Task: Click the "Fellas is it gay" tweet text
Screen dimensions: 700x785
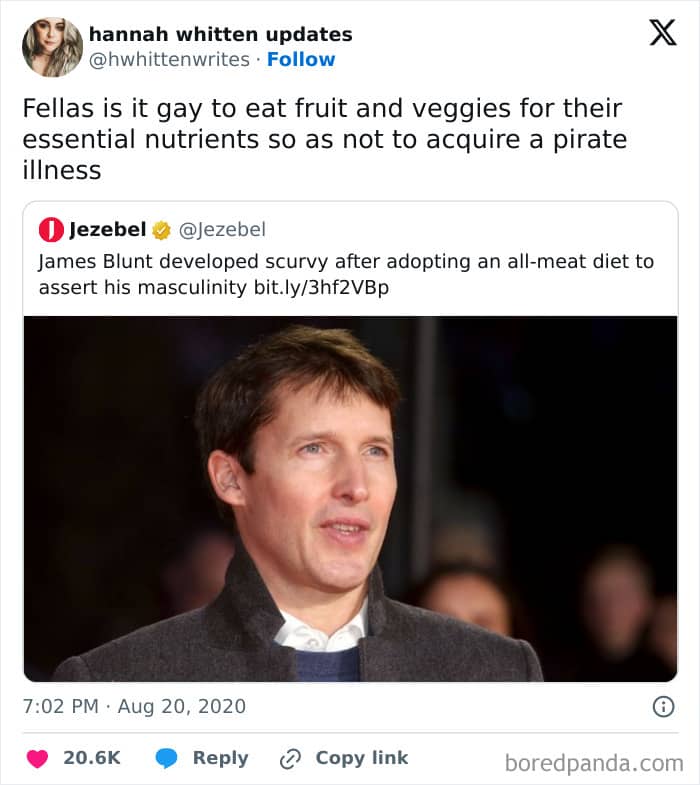Action: pyautogui.click(x=324, y=138)
